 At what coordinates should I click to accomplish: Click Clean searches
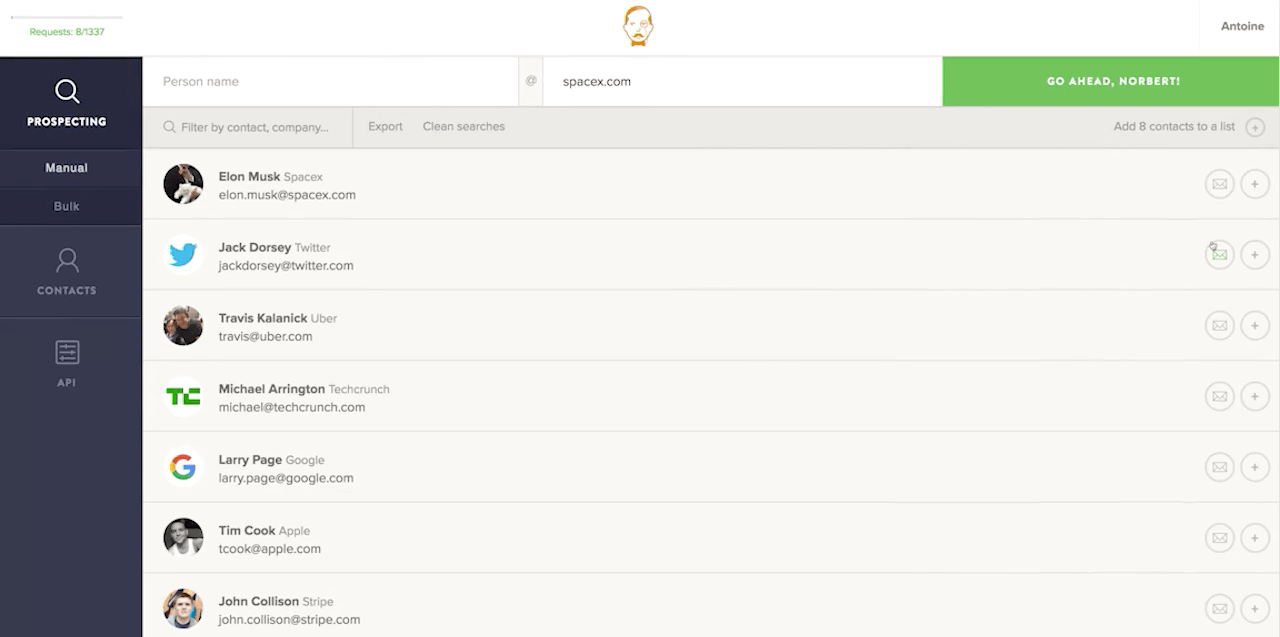click(x=464, y=127)
